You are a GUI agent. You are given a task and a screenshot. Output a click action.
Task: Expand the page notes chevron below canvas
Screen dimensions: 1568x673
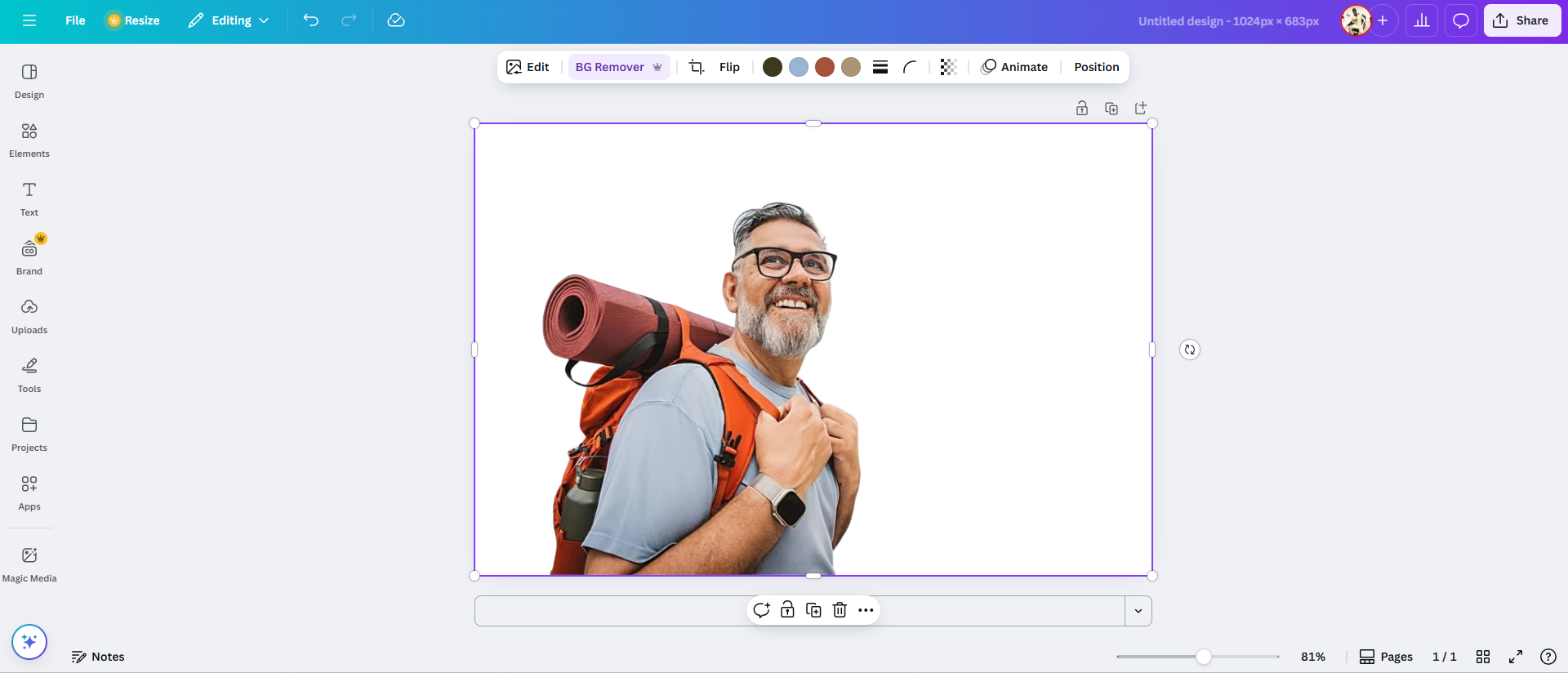[1138, 611]
